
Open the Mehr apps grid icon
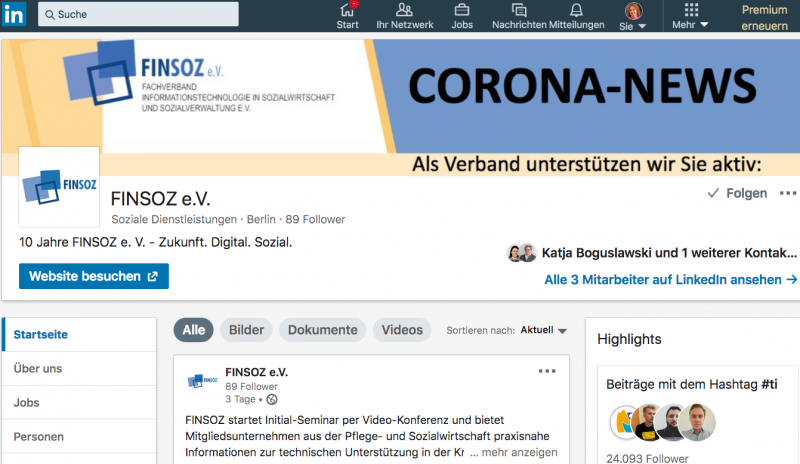point(690,11)
